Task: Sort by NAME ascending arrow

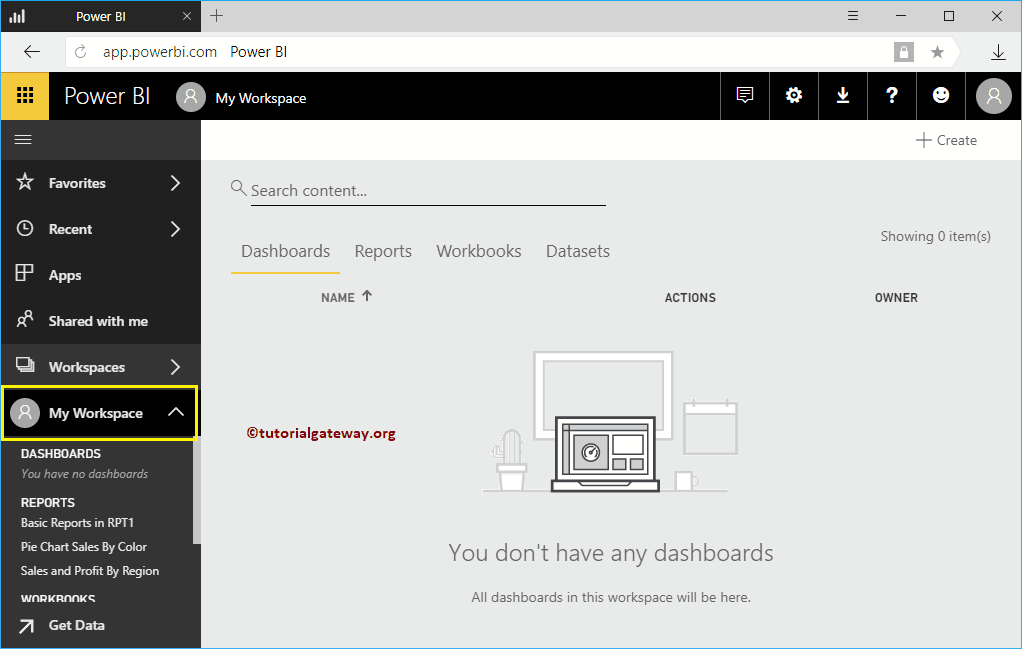Action: pyautogui.click(x=367, y=296)
